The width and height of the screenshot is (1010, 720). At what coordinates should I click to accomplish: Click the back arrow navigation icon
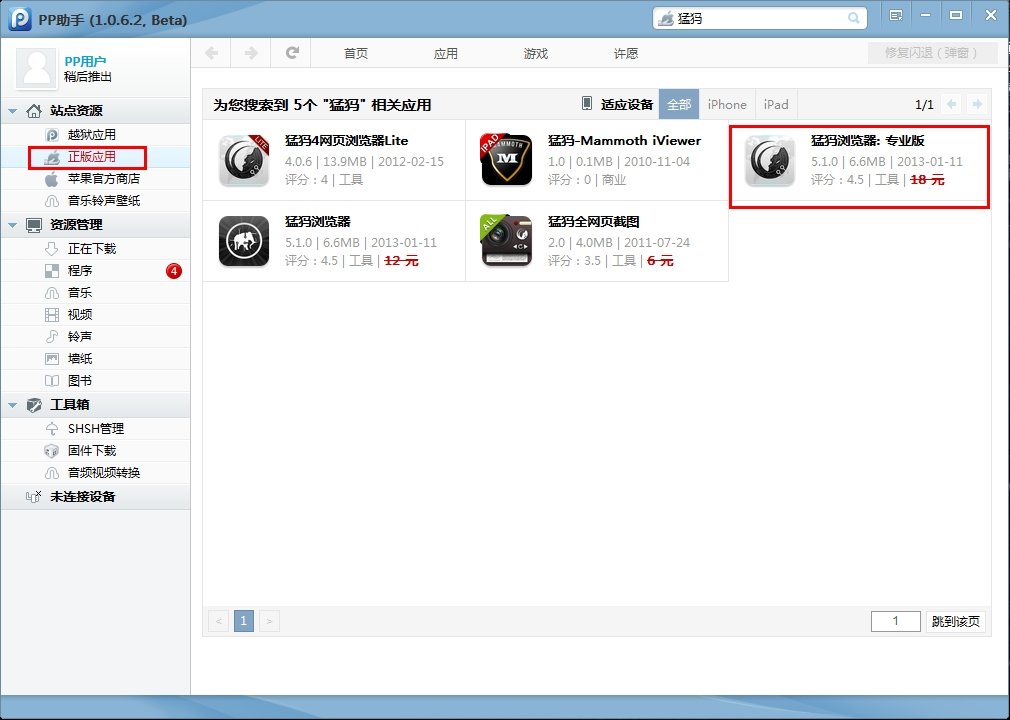[x=211, y=53]
